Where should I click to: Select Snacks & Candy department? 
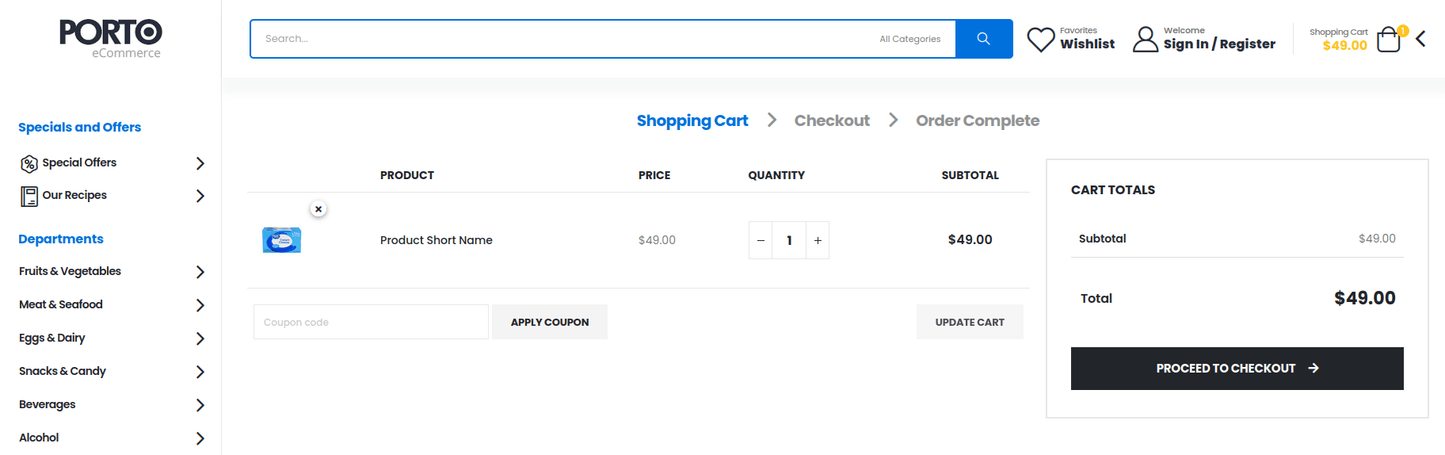(62, 371)
